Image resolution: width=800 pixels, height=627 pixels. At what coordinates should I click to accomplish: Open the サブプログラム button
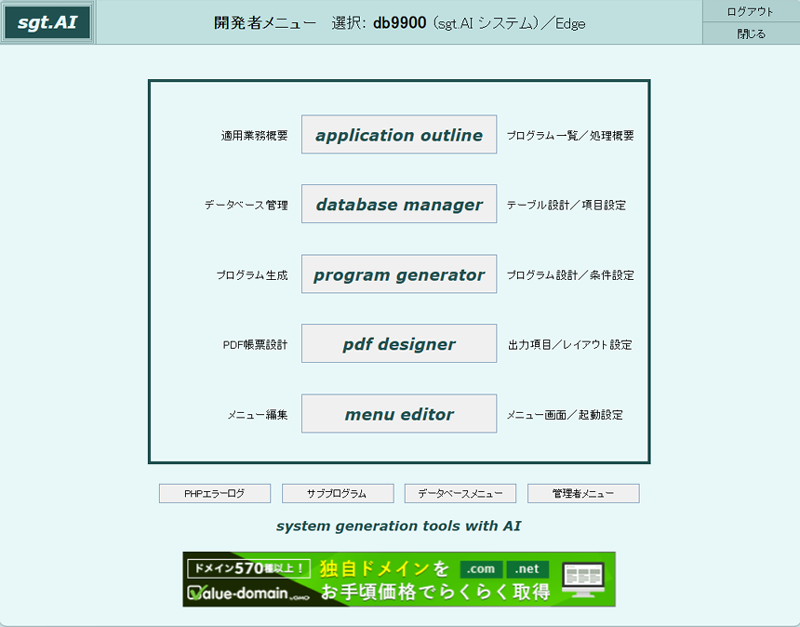[x=338, y=494]
